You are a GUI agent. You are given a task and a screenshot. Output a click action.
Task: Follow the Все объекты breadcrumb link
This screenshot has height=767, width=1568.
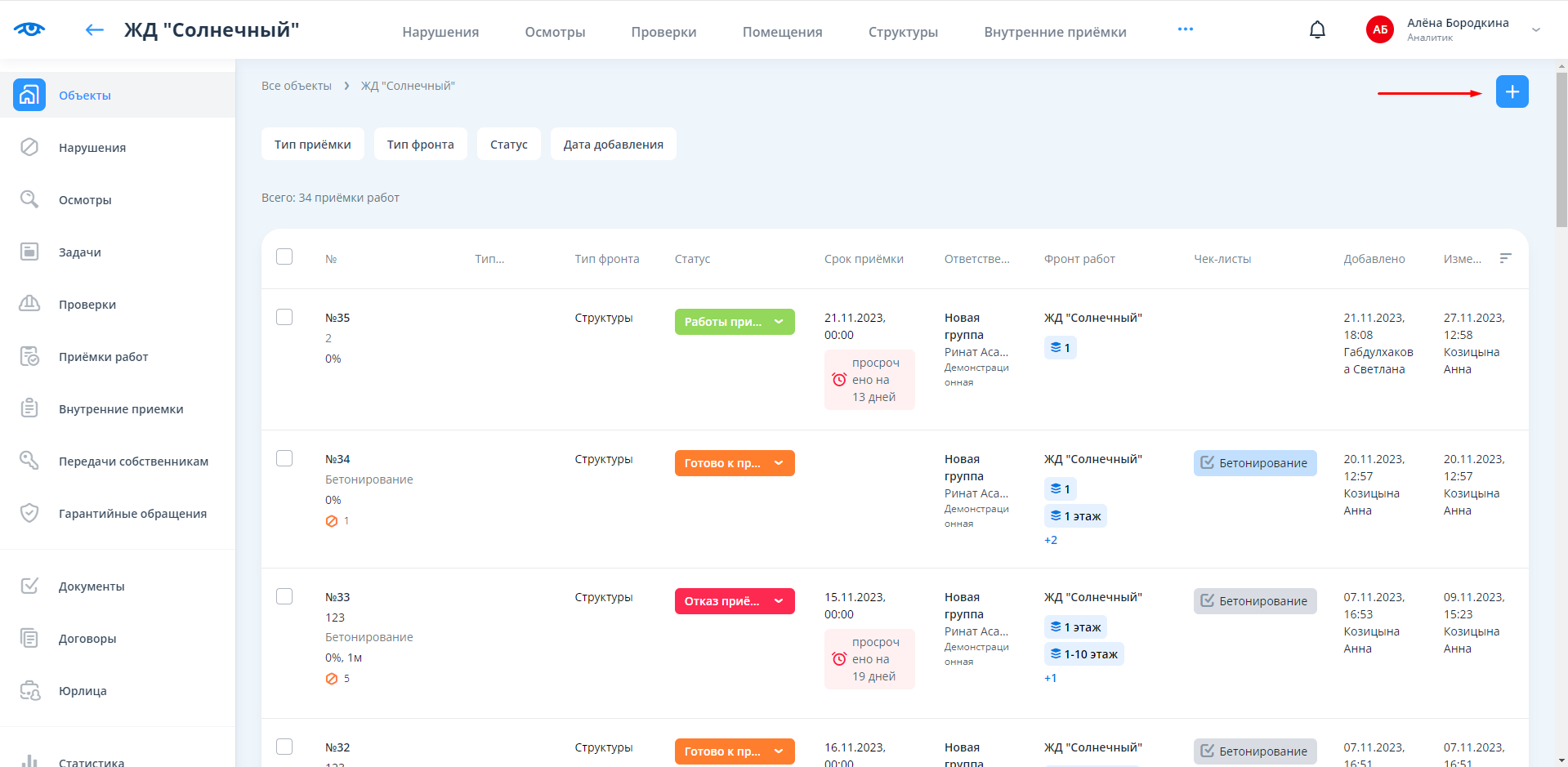tap(296, 86)
